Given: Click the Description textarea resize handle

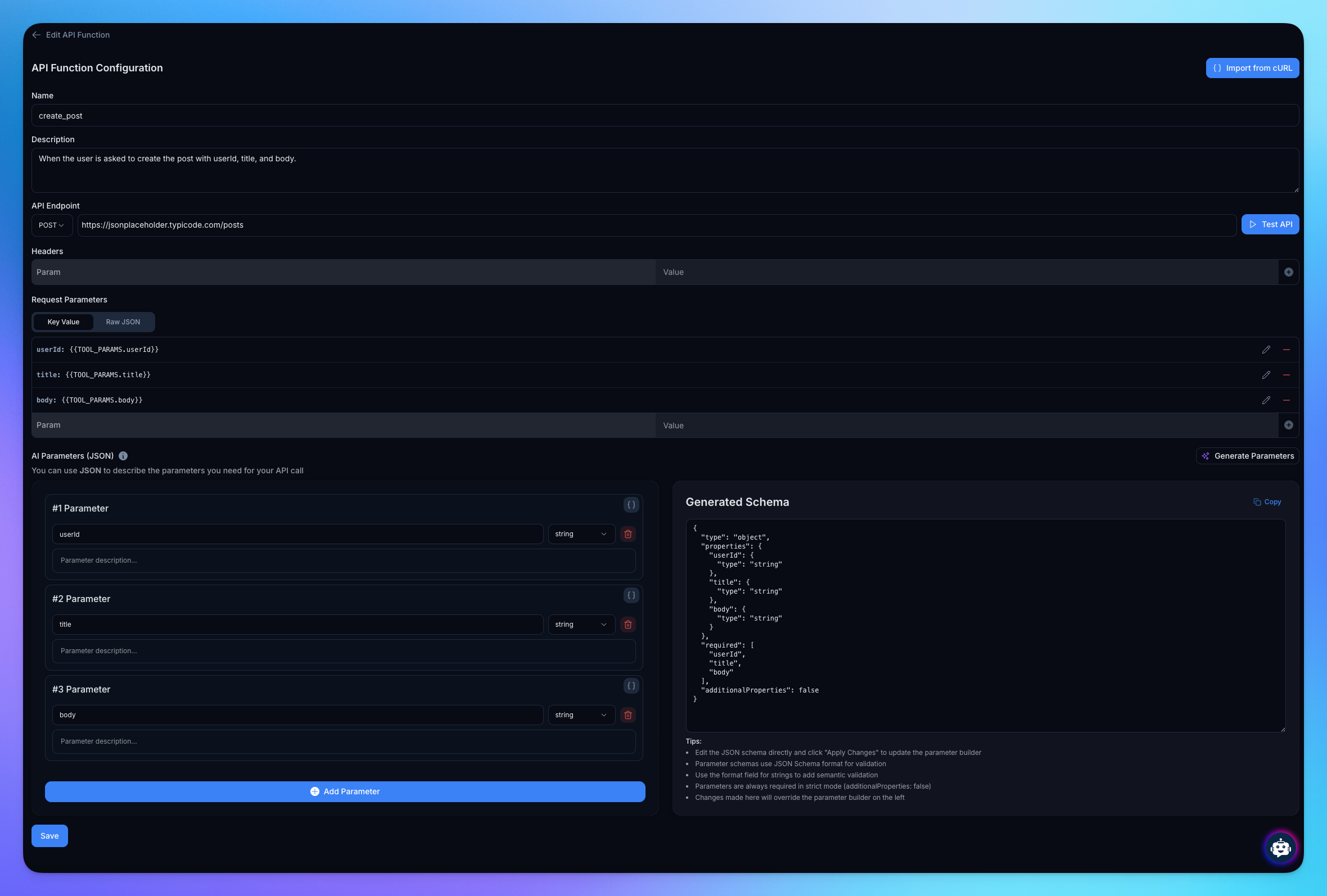Looking at the screenshot, I should 1296,189.
